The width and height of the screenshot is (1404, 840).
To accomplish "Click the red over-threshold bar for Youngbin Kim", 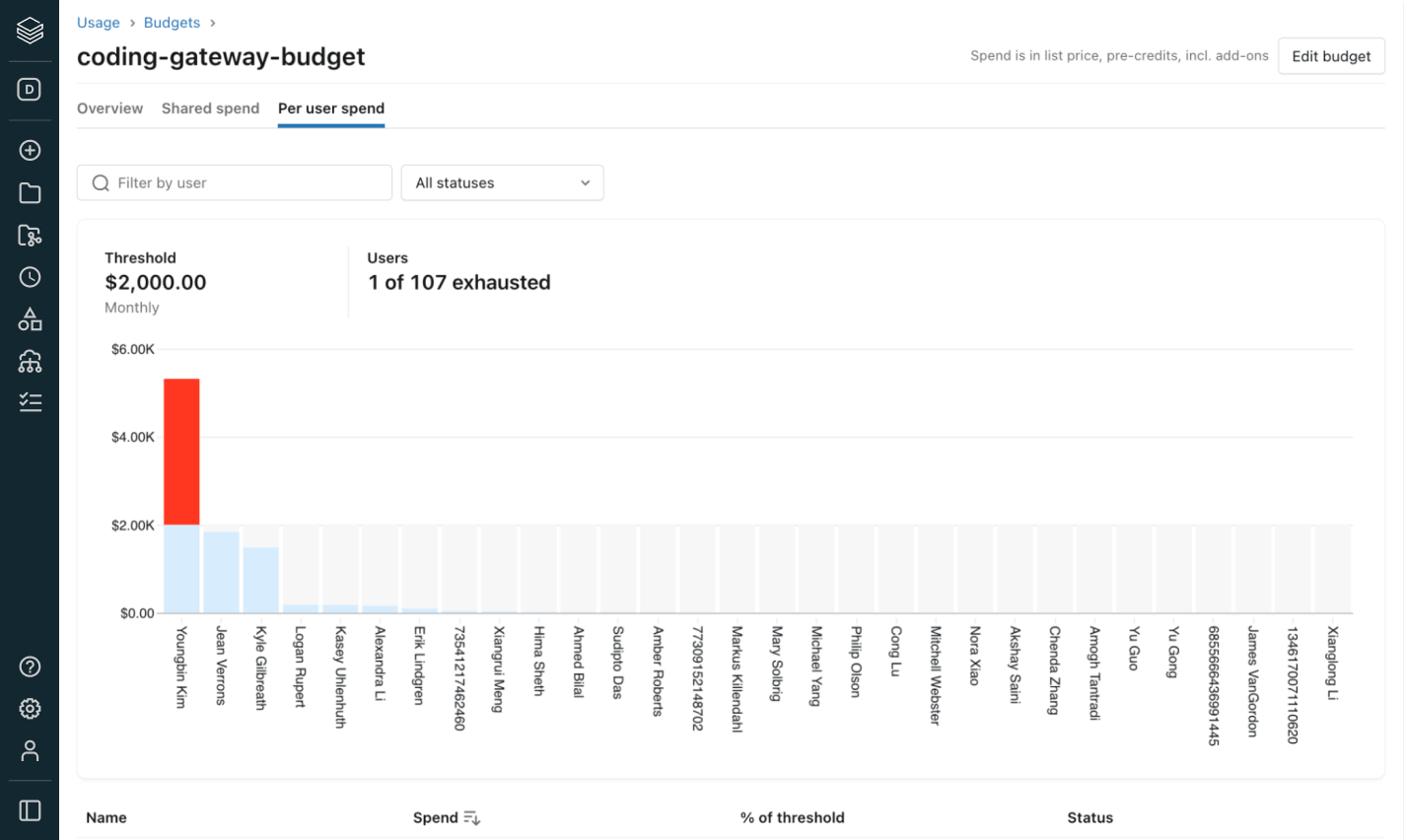I will pos(181,452).
